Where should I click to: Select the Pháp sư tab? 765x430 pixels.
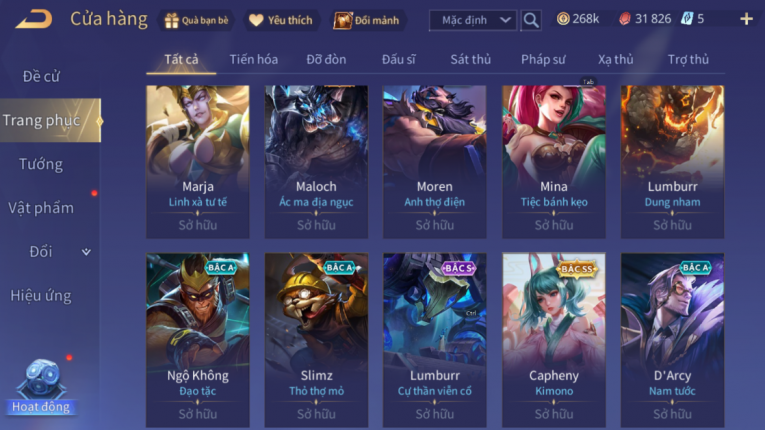coord(543,60)
